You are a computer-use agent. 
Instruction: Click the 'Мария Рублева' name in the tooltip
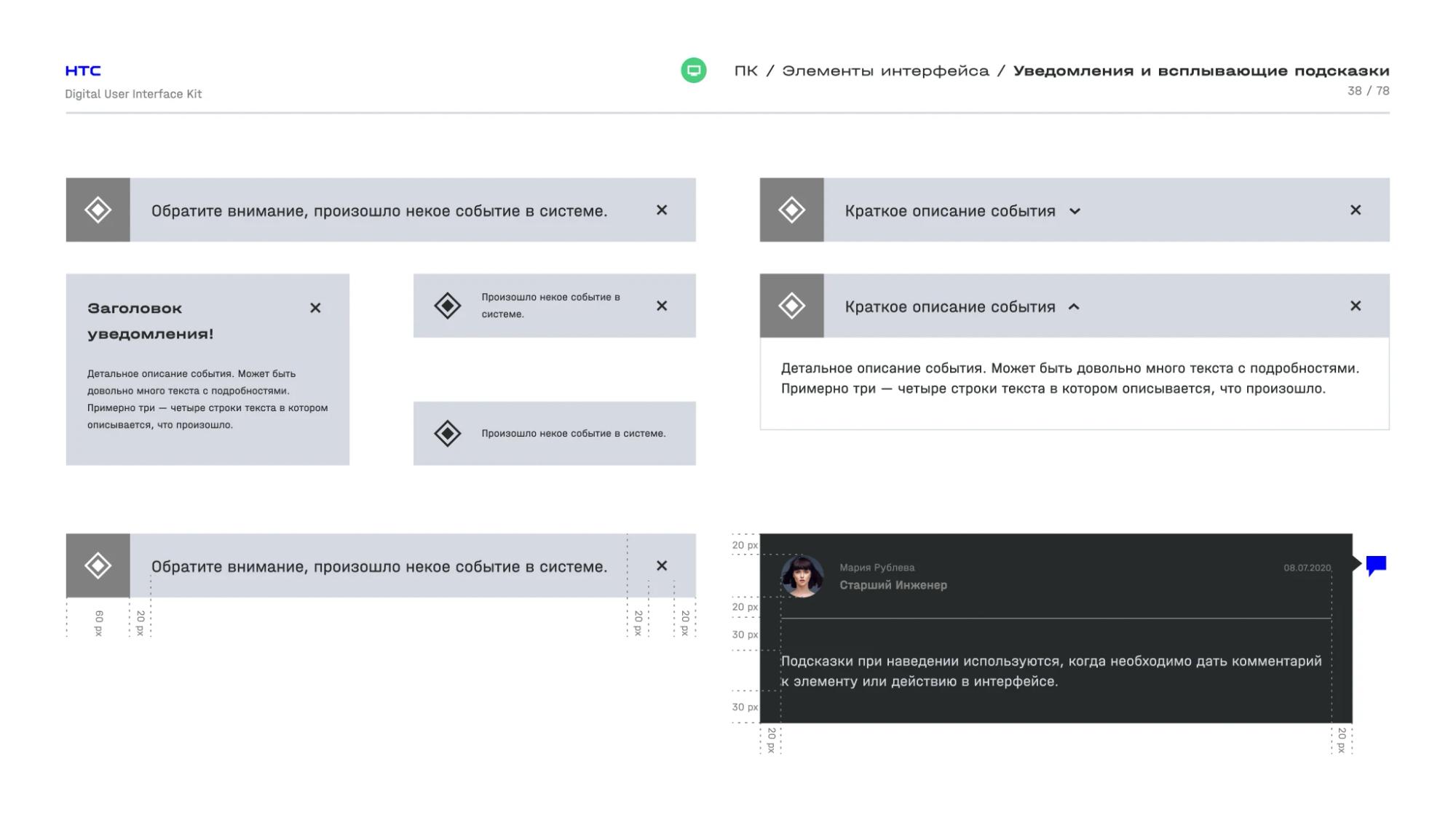877,568
